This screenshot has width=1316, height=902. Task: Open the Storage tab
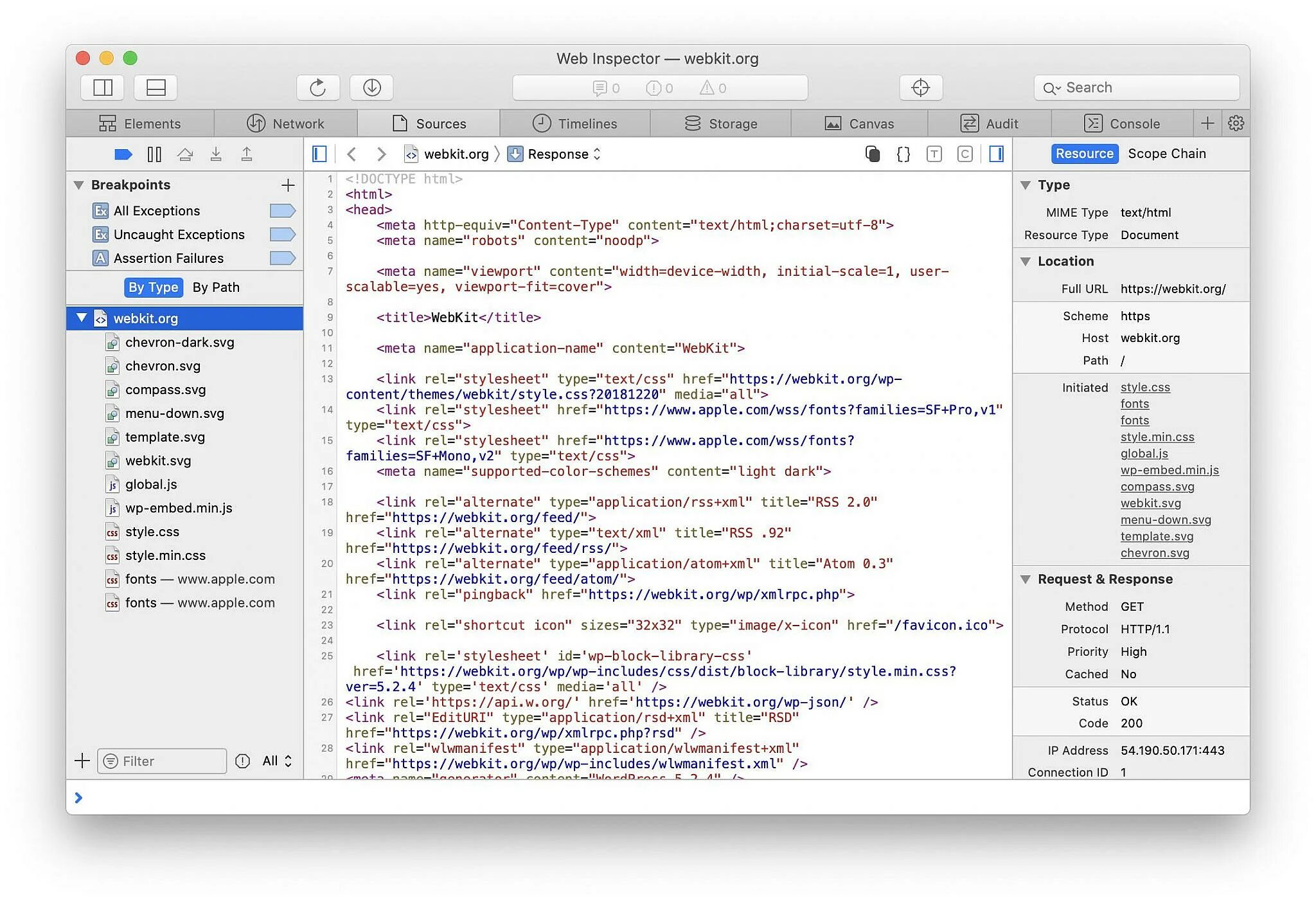pyautogui.click(x=721, y=123)
